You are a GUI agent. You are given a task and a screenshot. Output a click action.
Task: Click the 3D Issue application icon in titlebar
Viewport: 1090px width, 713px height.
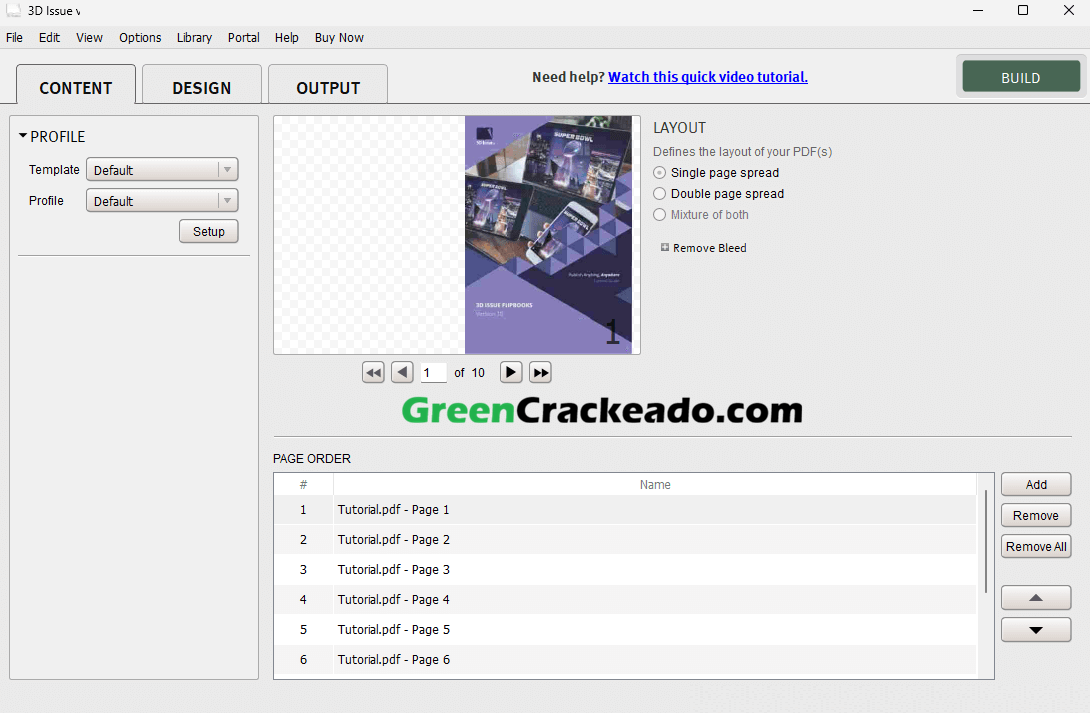[13, 10]
